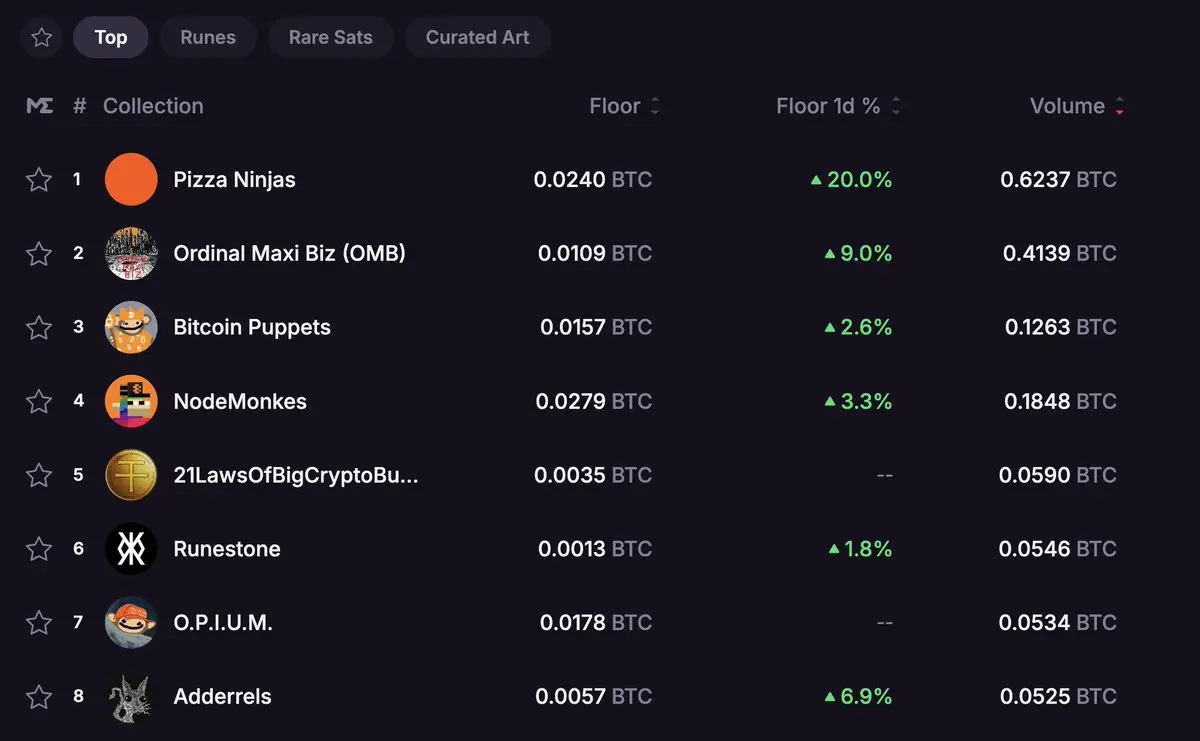Open the Rare Sats tab
The height and width of the screenshot is (741, 1200).
(330, 38)
